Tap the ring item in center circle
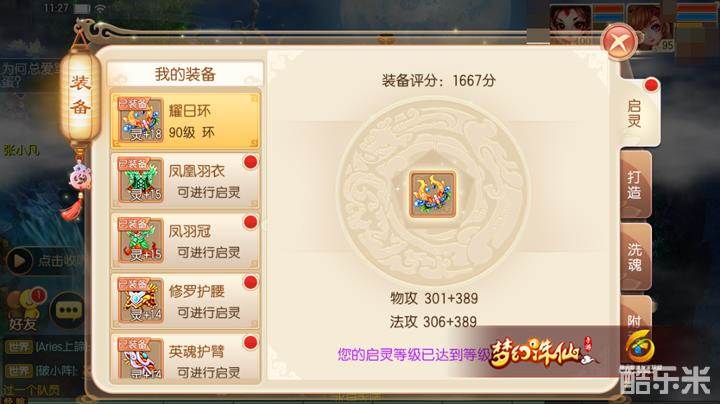The image size is (720, 404). click(x=433, y=194)
